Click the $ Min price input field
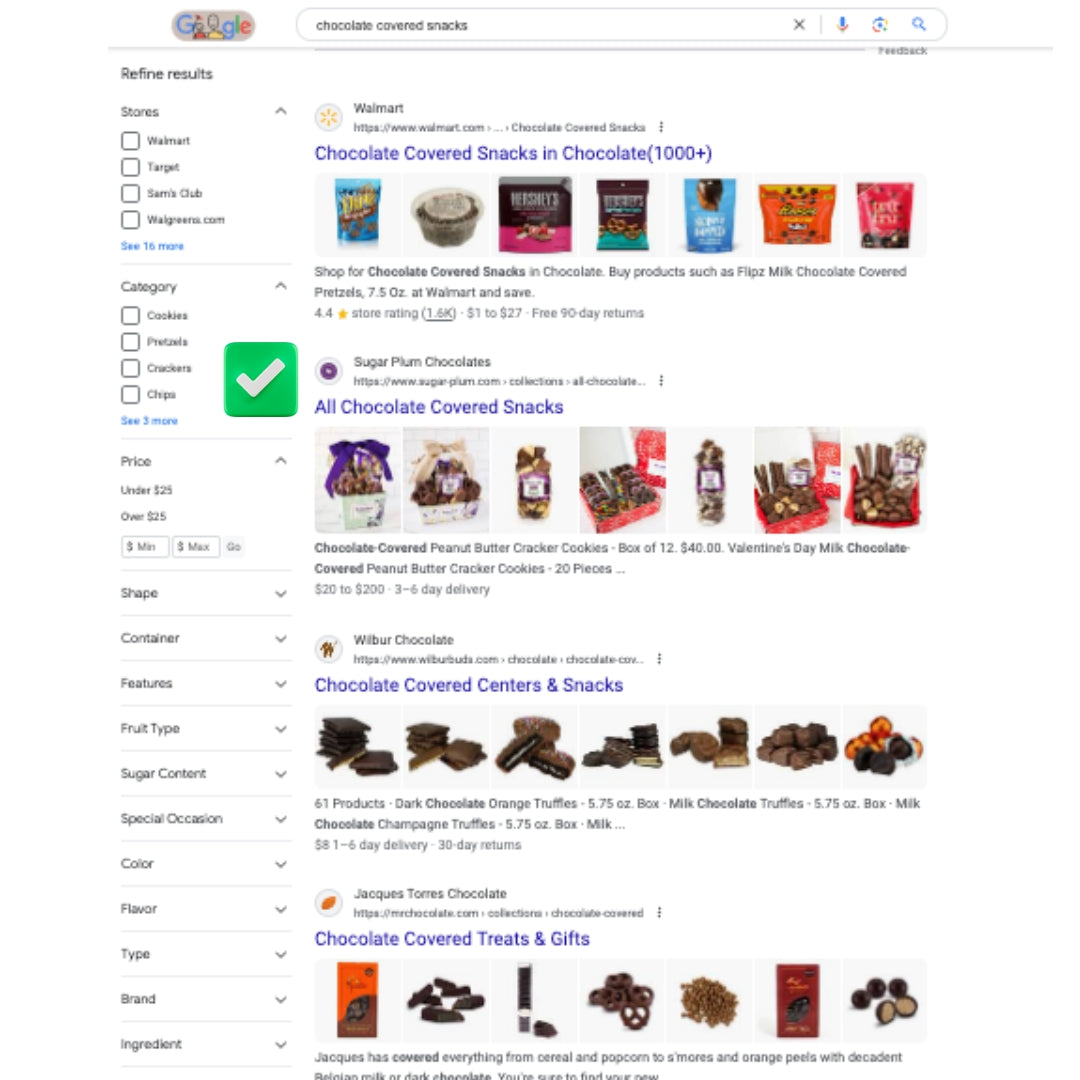Viewport: 1080px width, 1080px height. [145, 547]
